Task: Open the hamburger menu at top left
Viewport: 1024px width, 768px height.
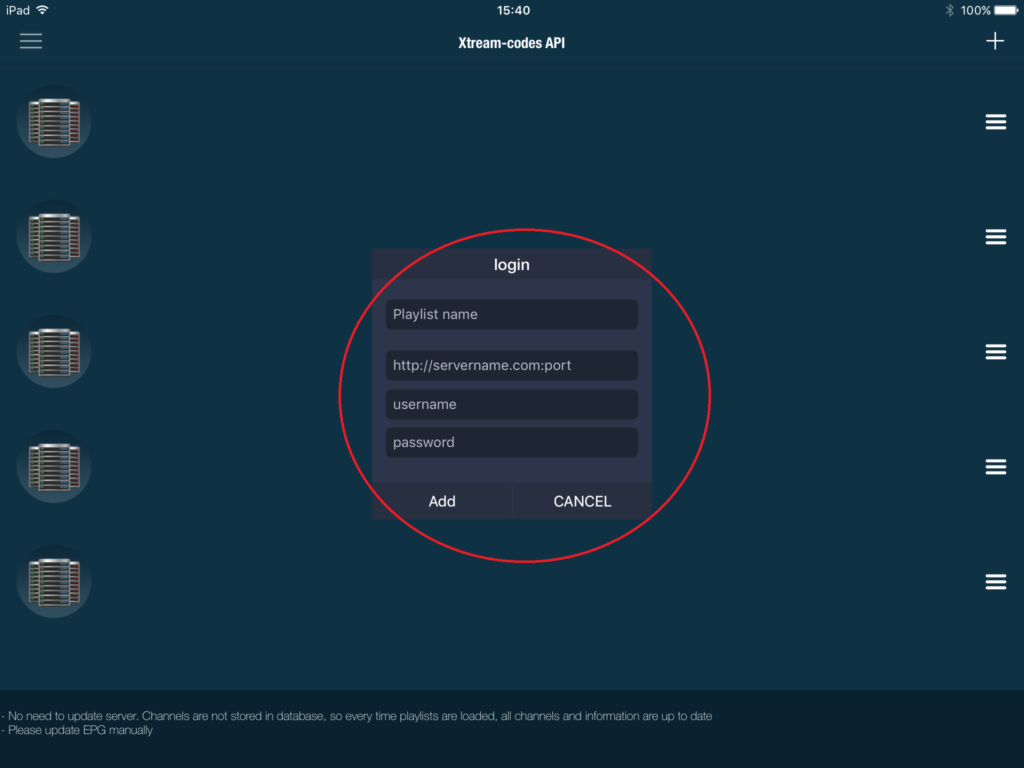Action: [x=30, y=41]
